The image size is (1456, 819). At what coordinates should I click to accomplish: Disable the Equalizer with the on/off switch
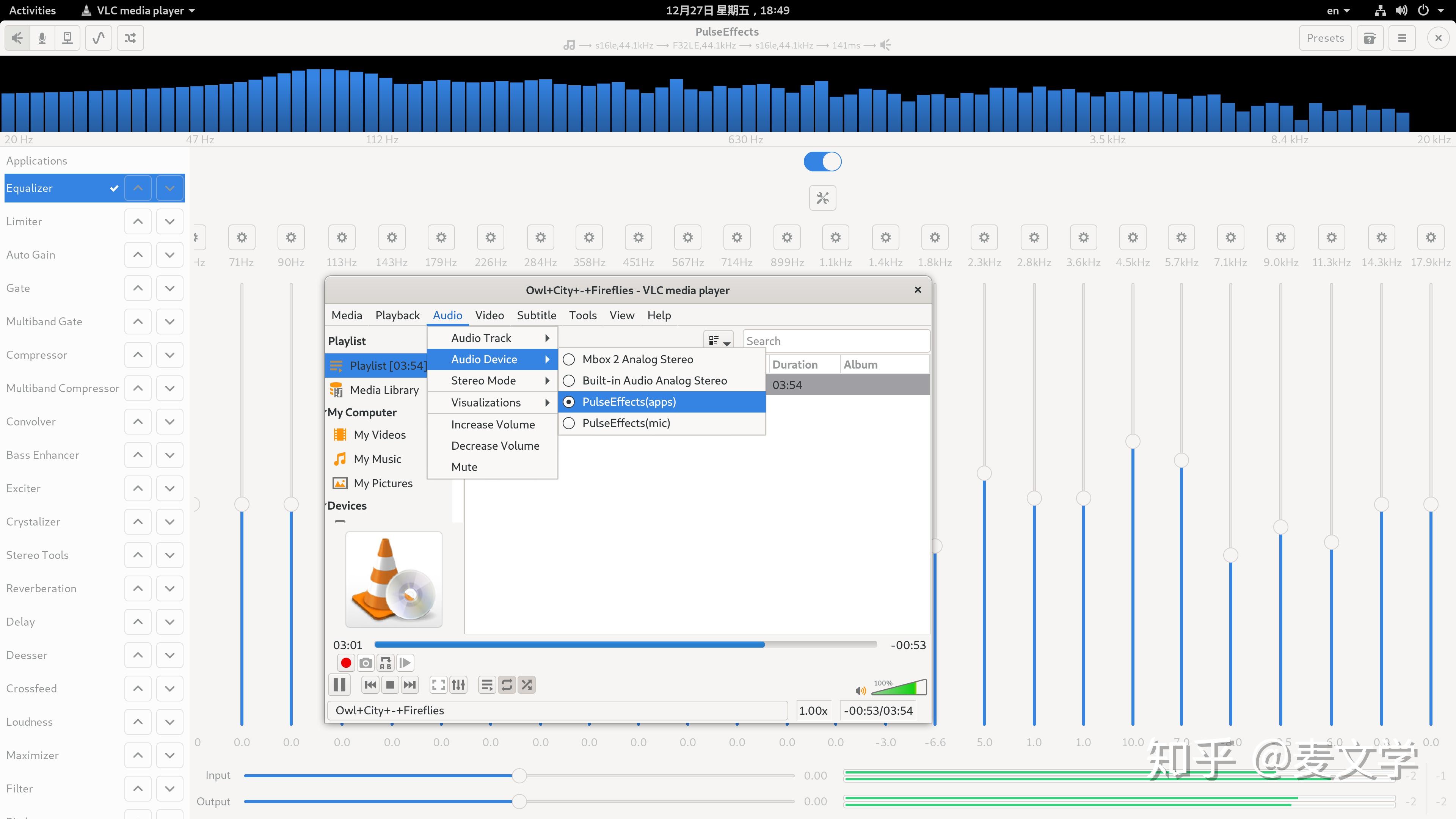(x=822, y=161)
